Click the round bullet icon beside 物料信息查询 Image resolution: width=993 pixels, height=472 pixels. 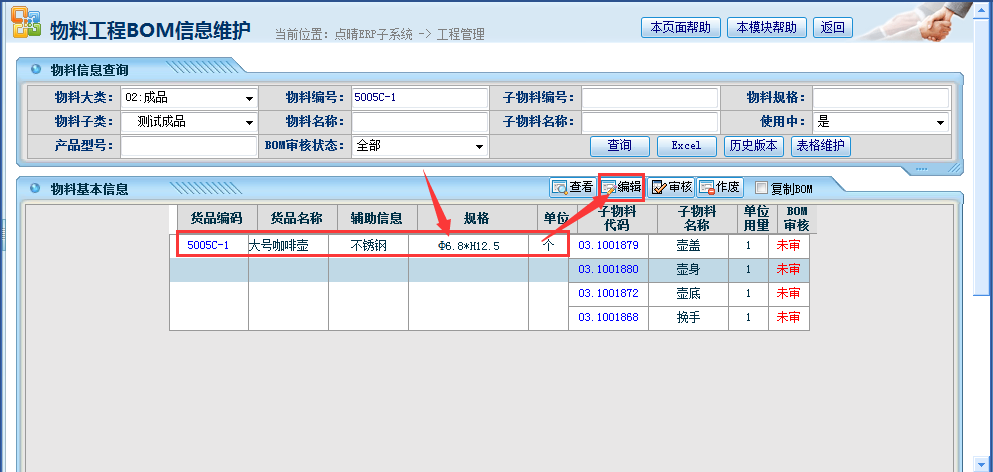click(x=36, y=69)
